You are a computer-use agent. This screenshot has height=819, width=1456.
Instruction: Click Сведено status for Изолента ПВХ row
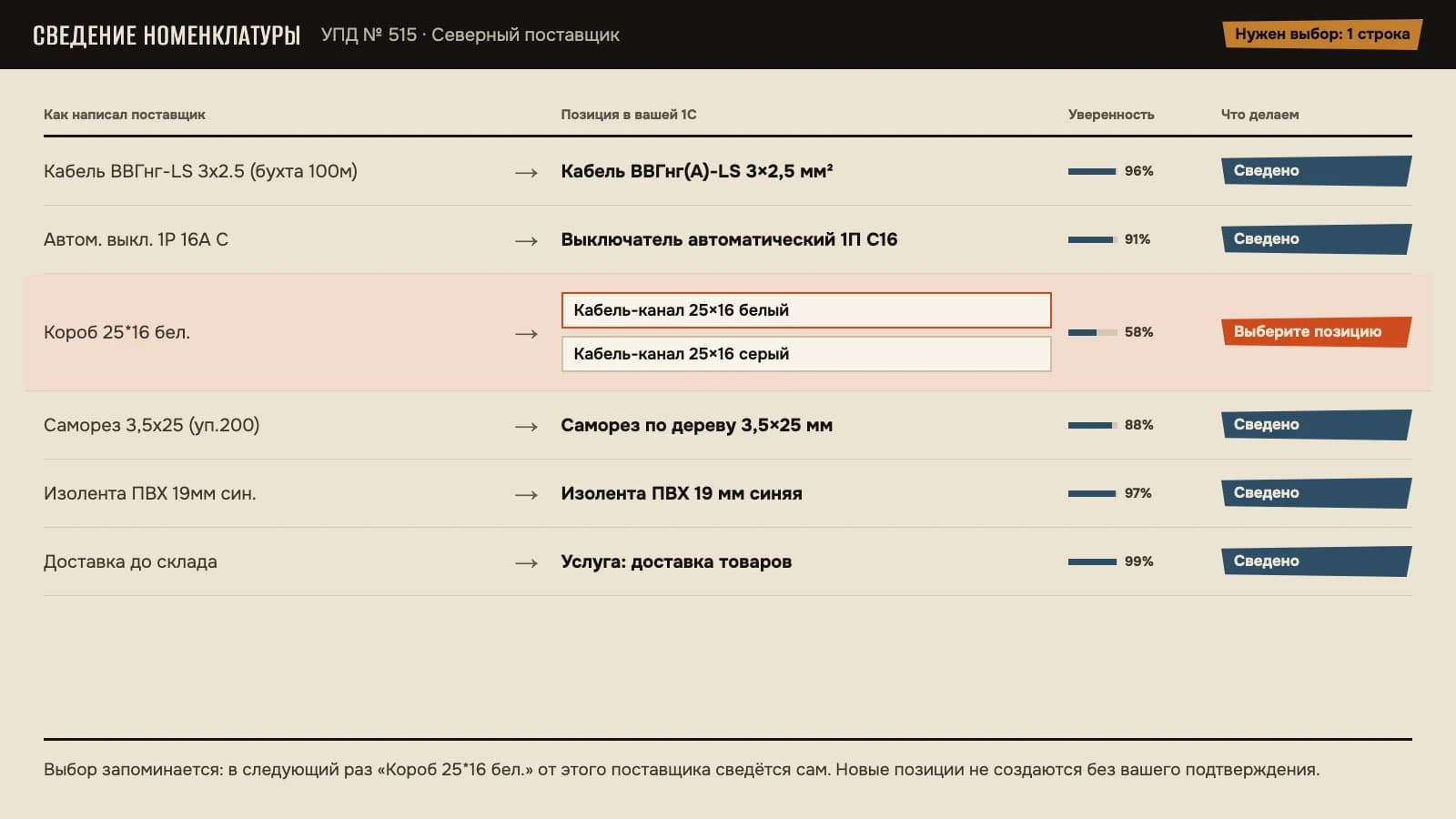pos(1316,493)
